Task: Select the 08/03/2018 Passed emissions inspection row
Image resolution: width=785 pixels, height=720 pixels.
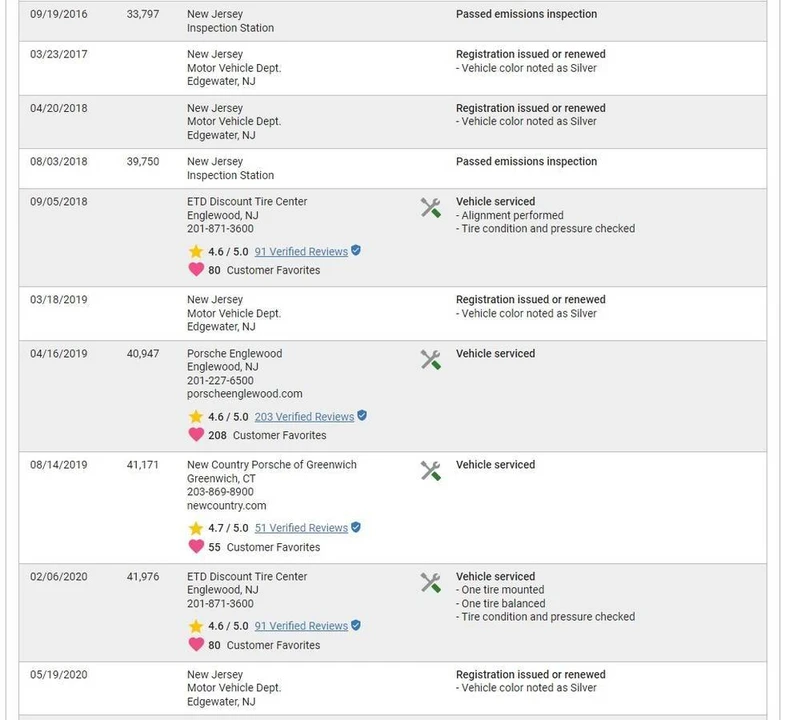Action: [x=392, y=169]
